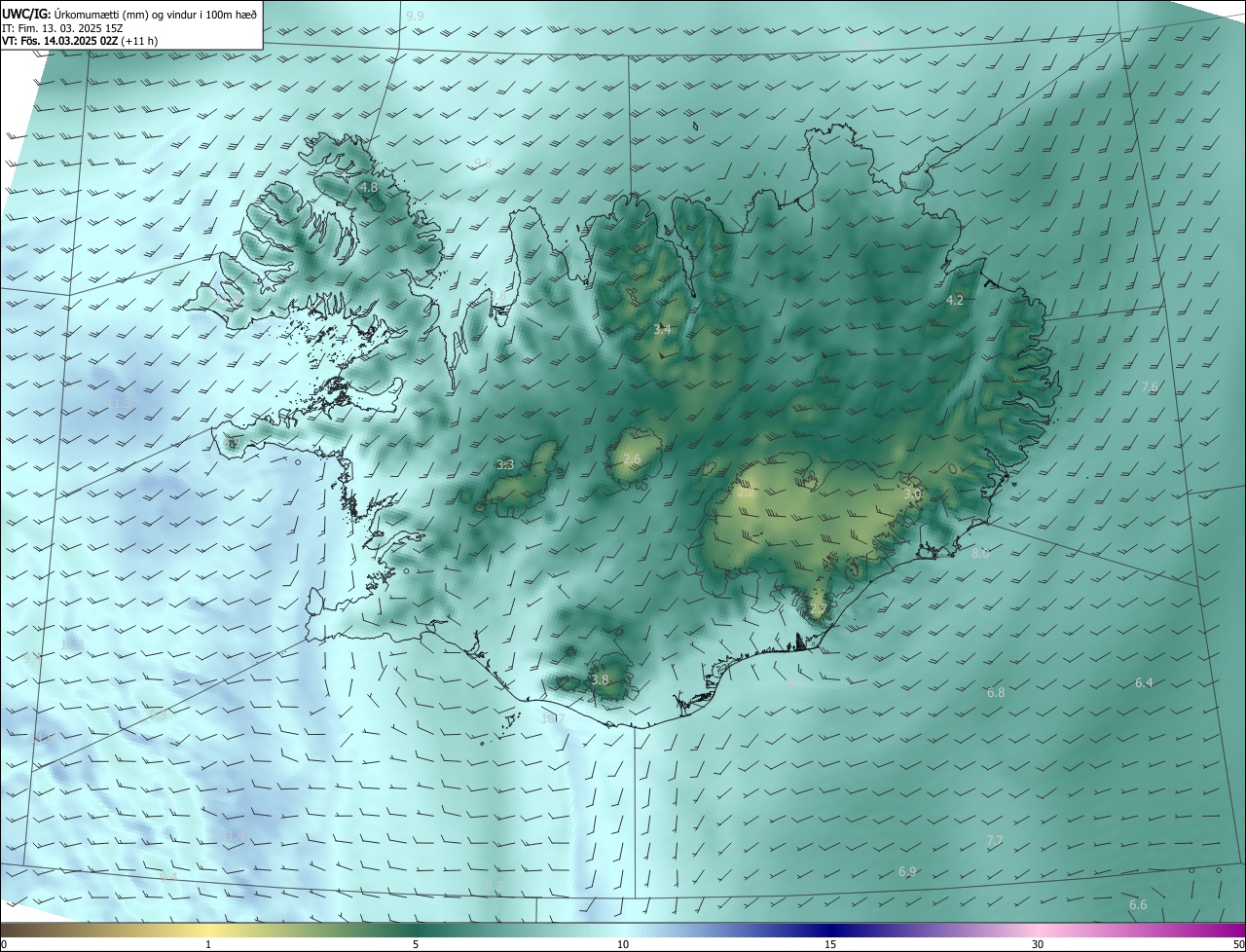Click the 3.4 value in north Iceland
Screen dimensions: 1246x952
[x=662, y=330]
